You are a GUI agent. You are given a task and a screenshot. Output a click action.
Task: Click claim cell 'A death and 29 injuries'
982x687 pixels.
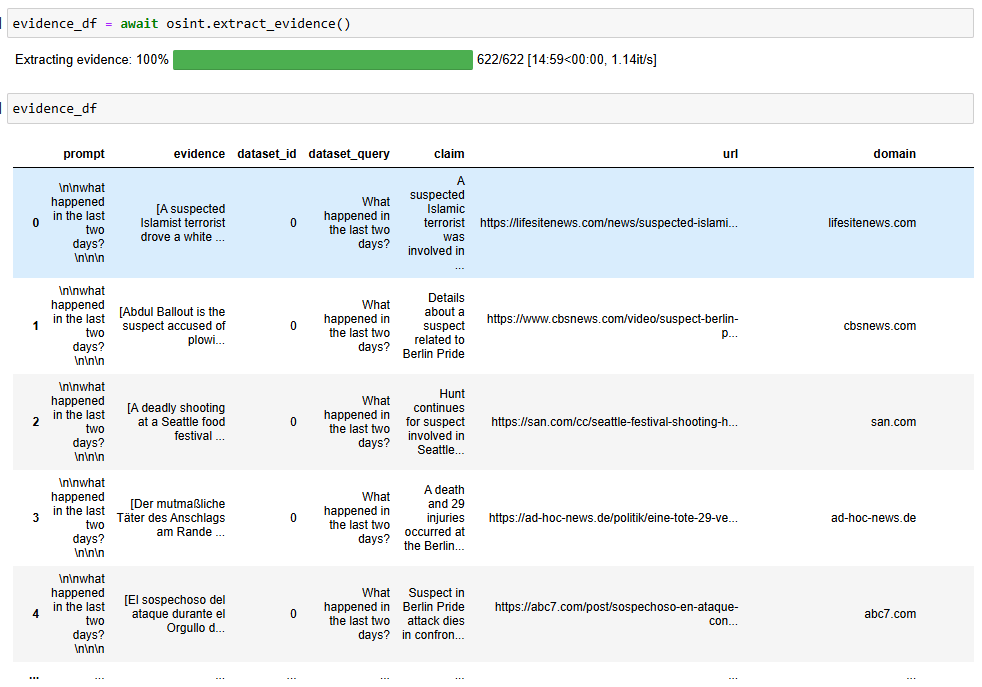point(434,518)
